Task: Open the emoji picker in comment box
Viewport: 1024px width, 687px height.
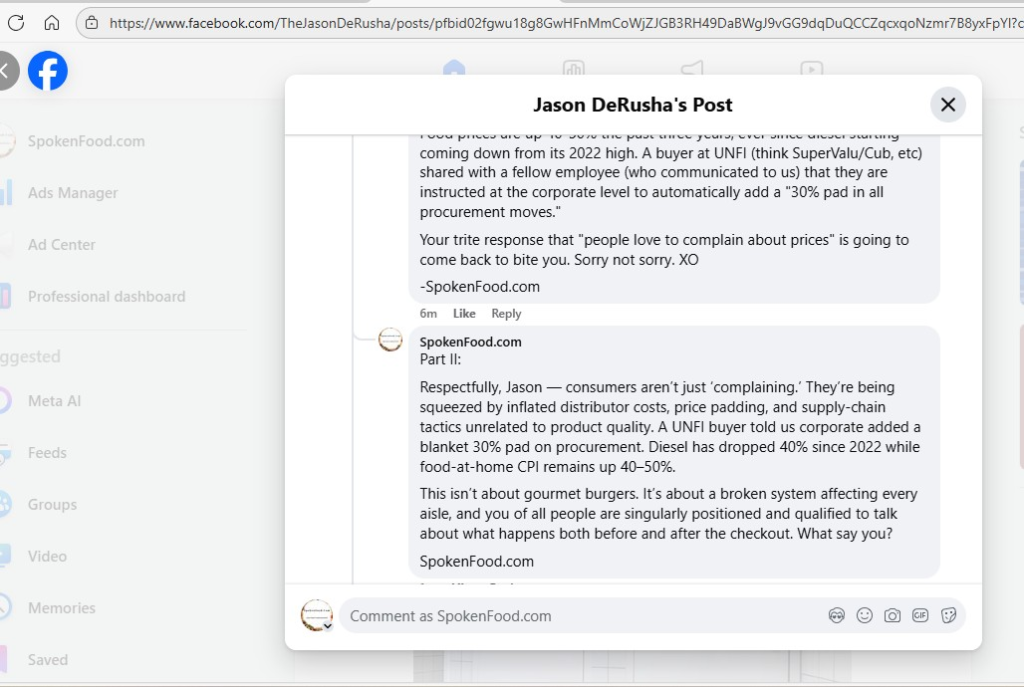Action: pyautogui.click(x=865, y=616)
